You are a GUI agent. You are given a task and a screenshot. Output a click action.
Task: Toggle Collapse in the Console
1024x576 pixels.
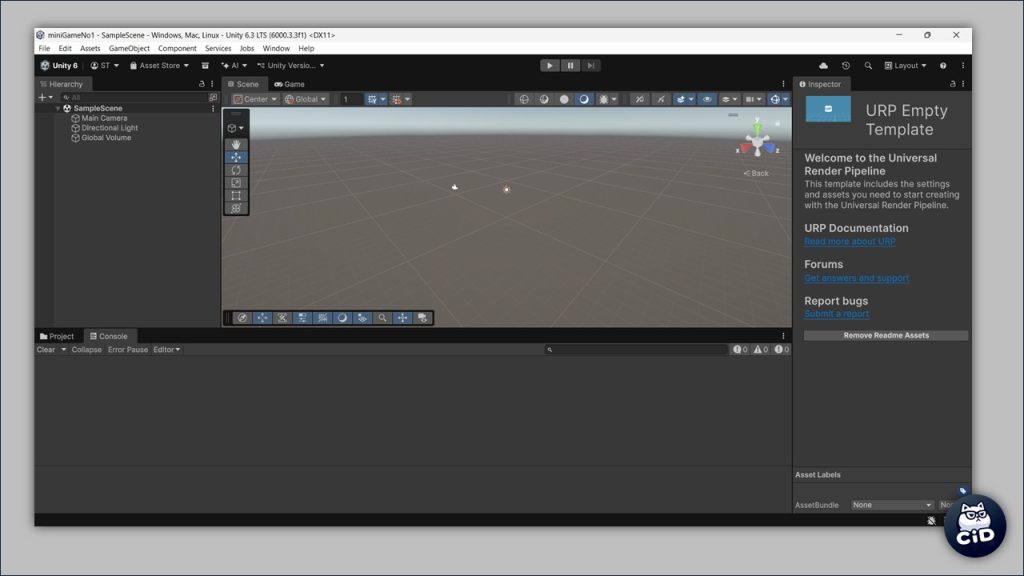86,350
